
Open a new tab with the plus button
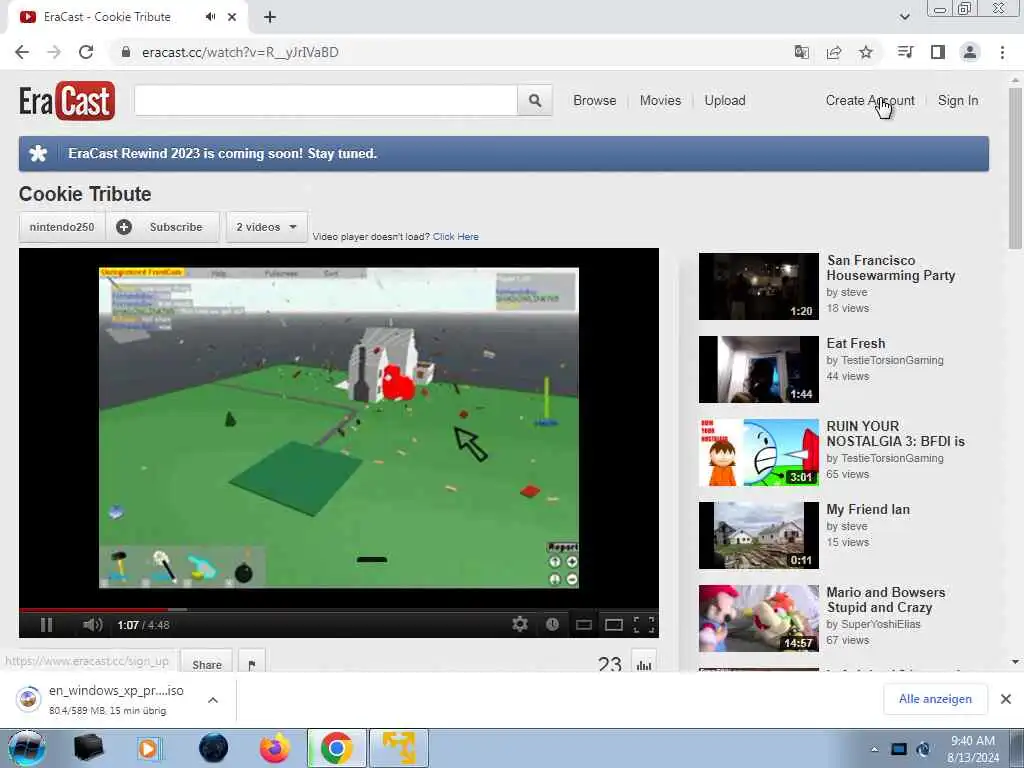tap(270, 17)
